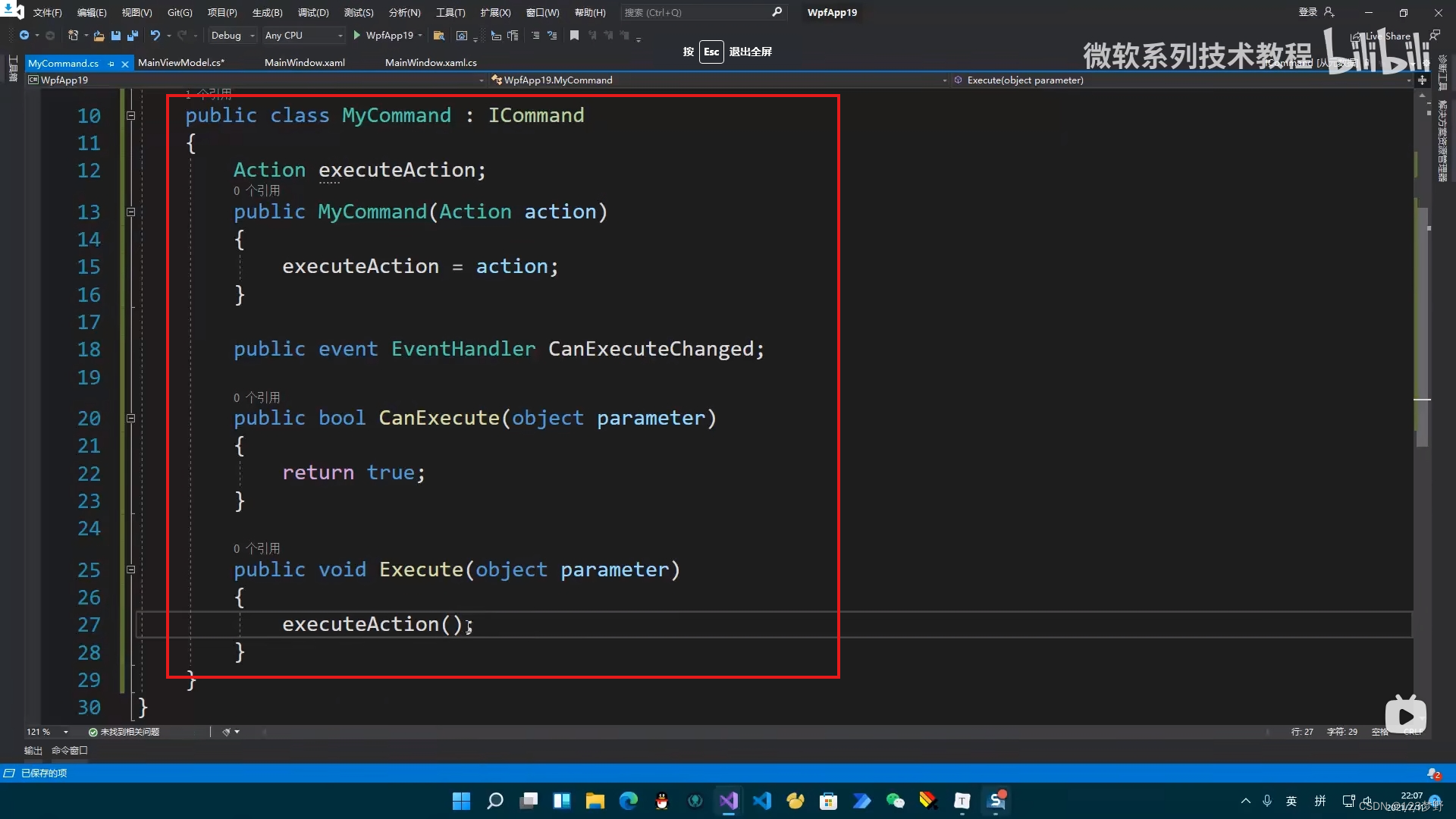
Task: Click the Navigate Backward arrow icon
Action: point(24,36)
